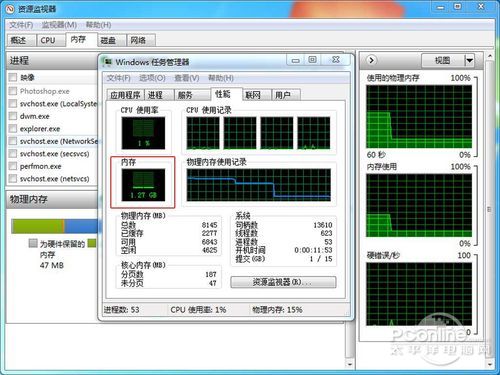Click the physical memory usage history graph
The height and width of the screenshot is (375, 500).
click(x=259, y=185)
